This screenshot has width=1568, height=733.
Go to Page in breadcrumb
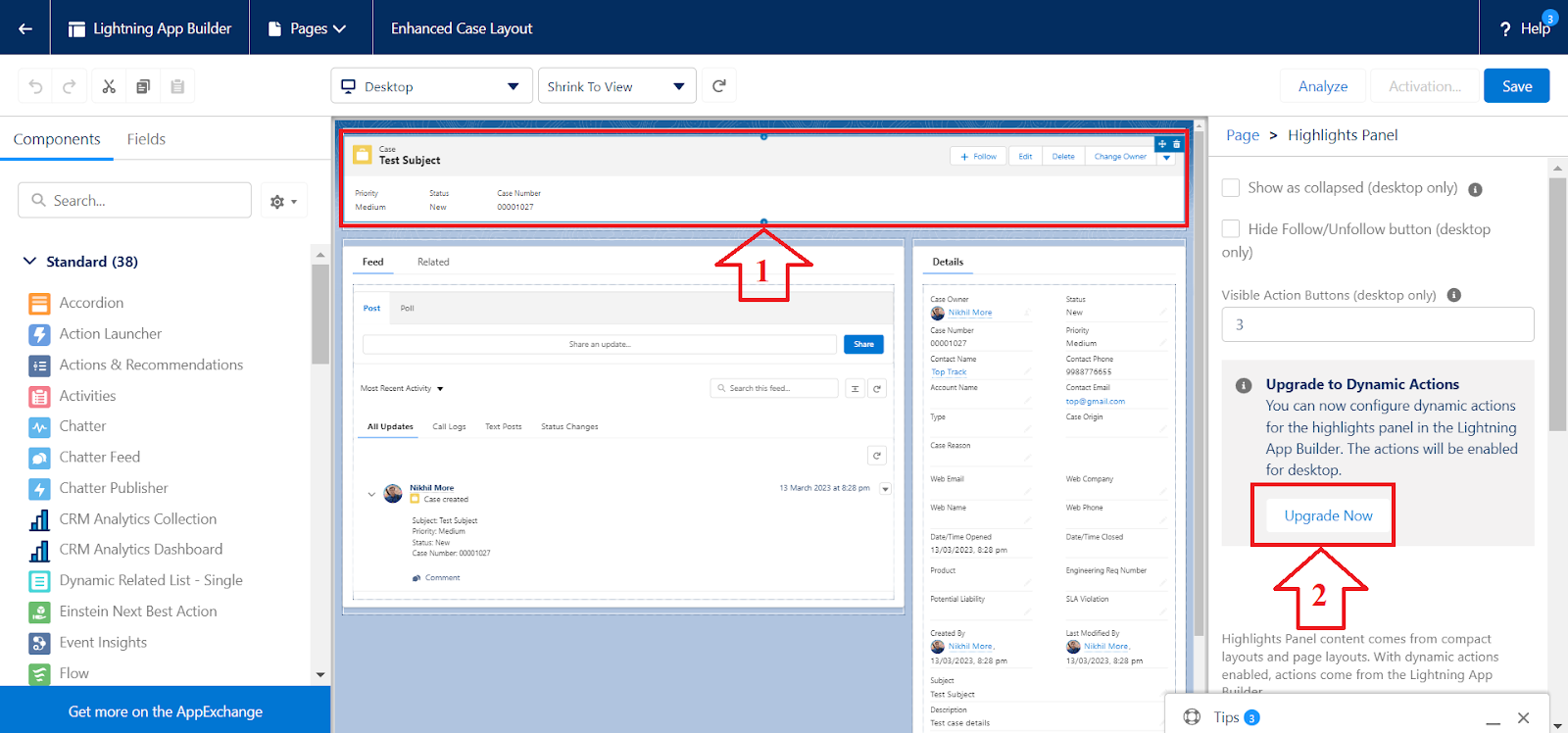point(1243,135)
